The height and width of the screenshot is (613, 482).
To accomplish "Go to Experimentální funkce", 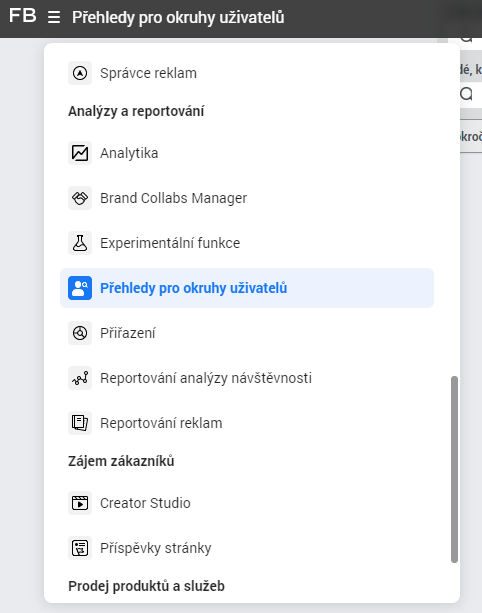I will coord(170,243).
